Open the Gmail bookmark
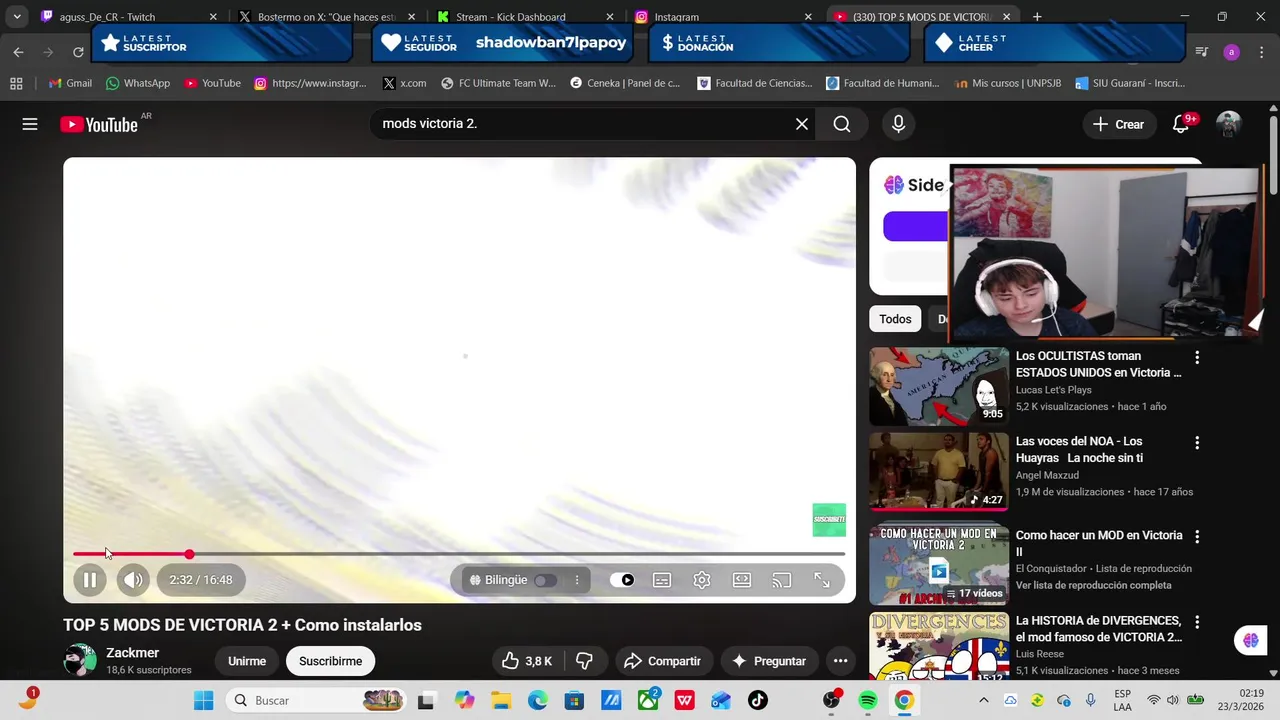Screen dimensions: 1280x720 click(70, 83)
